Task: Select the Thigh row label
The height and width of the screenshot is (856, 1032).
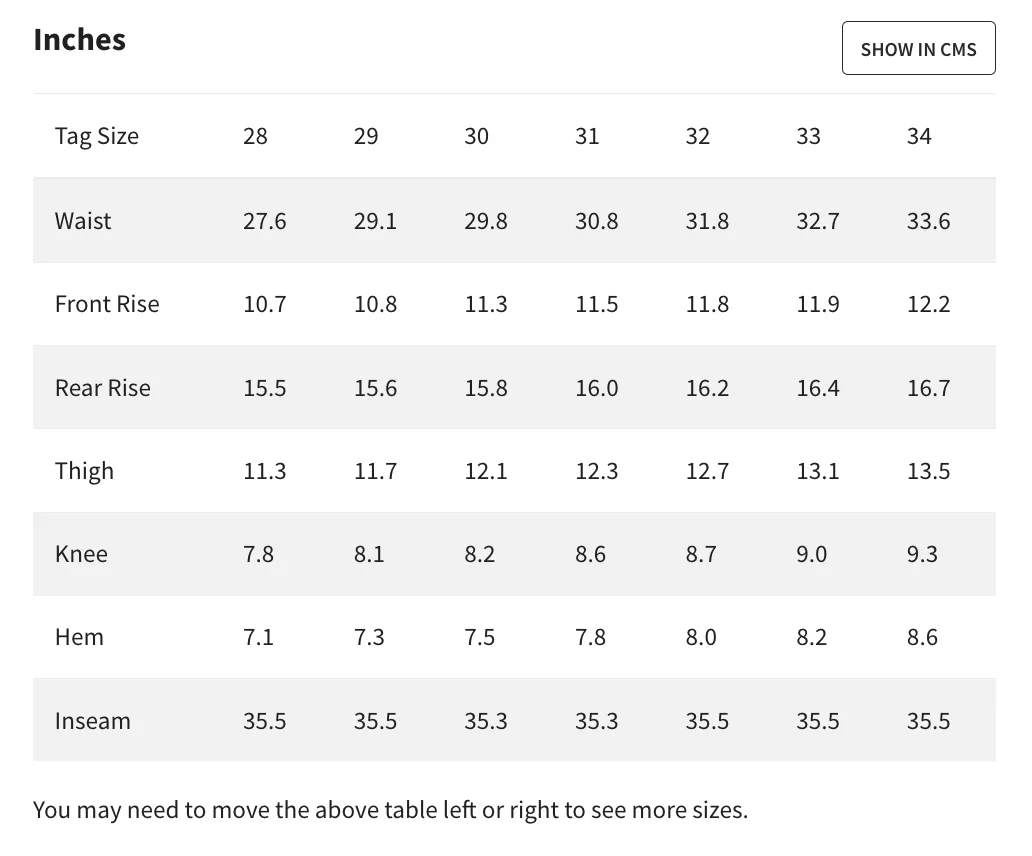Action: click(84, 471)
